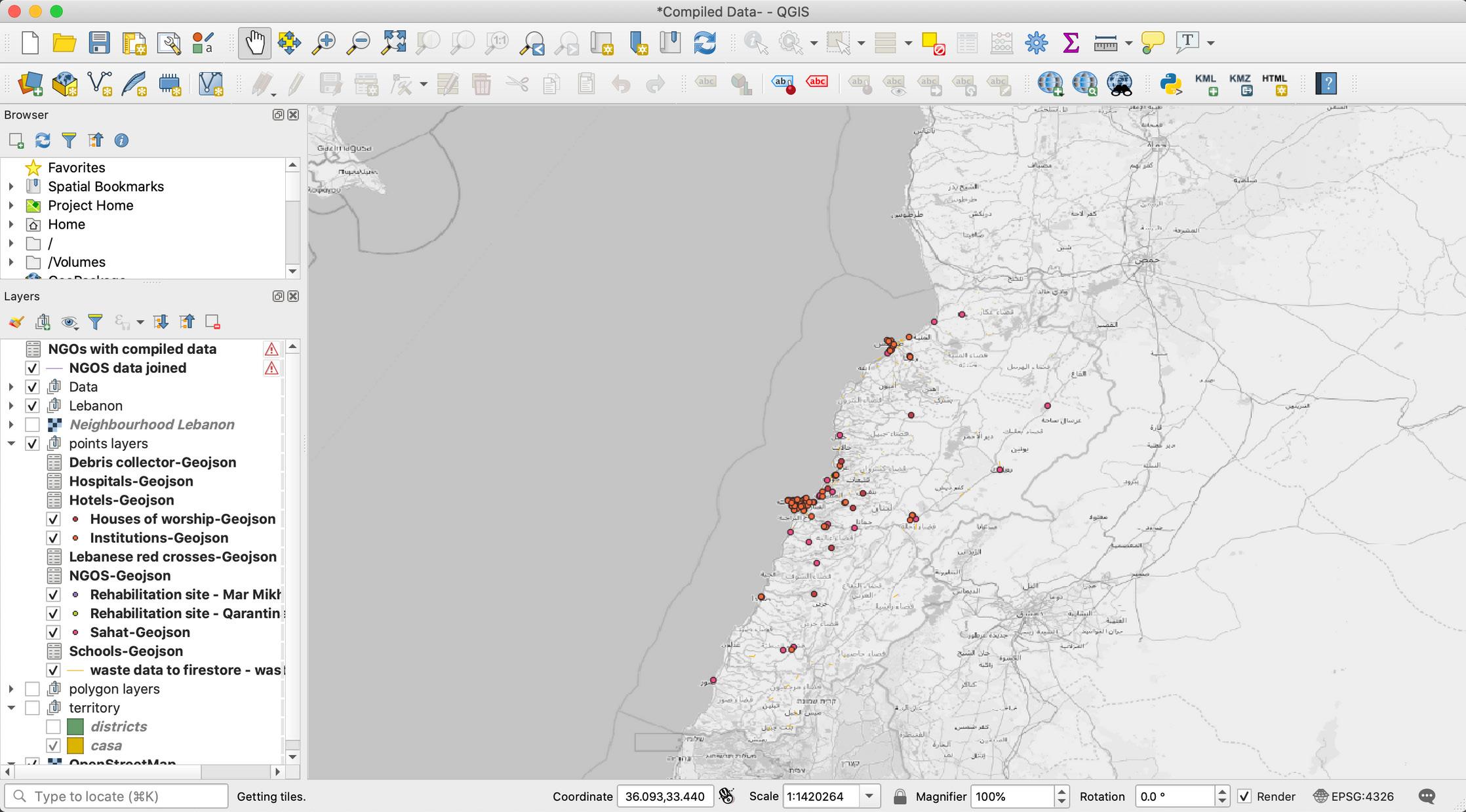1466x812 pixels.
Task: Toggle Sahat-Geojson layer checkbox
Action: click(54, 632)
